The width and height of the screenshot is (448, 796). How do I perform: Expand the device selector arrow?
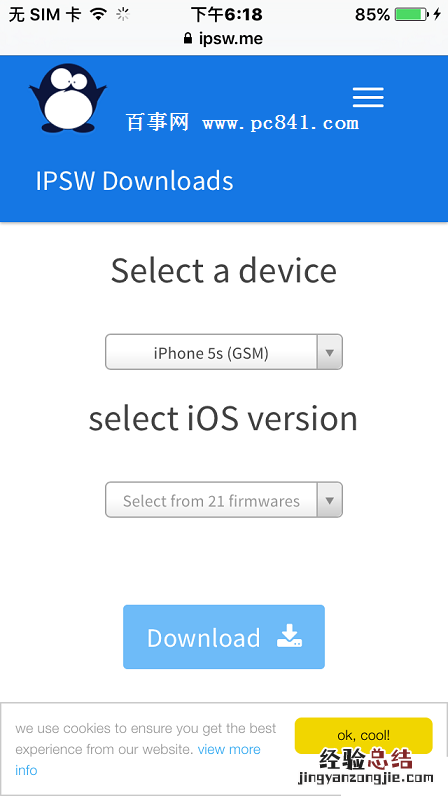(x=330, y=352)
